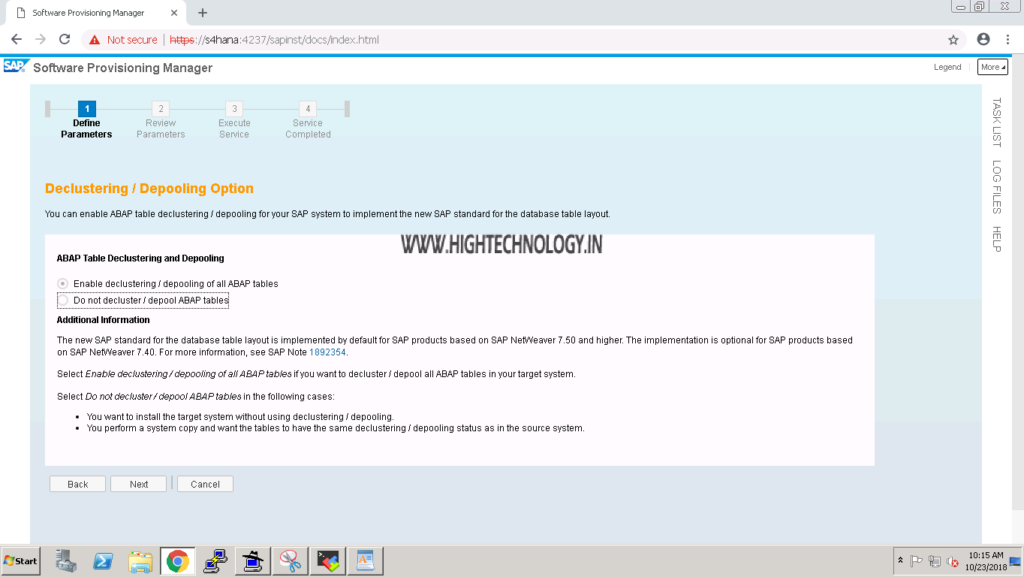
Task: Open the HELP side panel
Action: pos(997,239)
